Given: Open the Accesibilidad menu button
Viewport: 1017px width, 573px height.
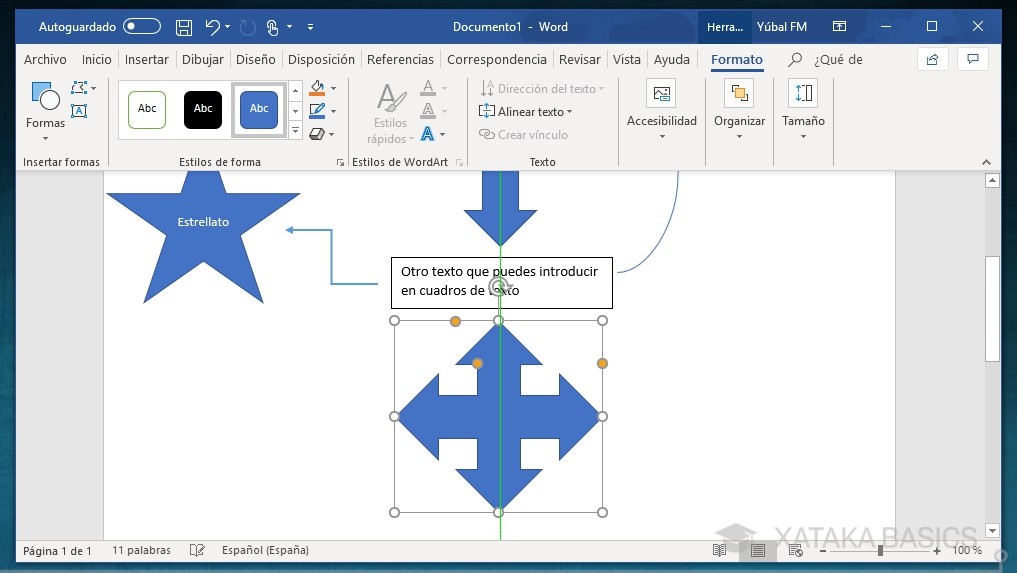Looking at the screenshot, I should click(x=662, y=110).
